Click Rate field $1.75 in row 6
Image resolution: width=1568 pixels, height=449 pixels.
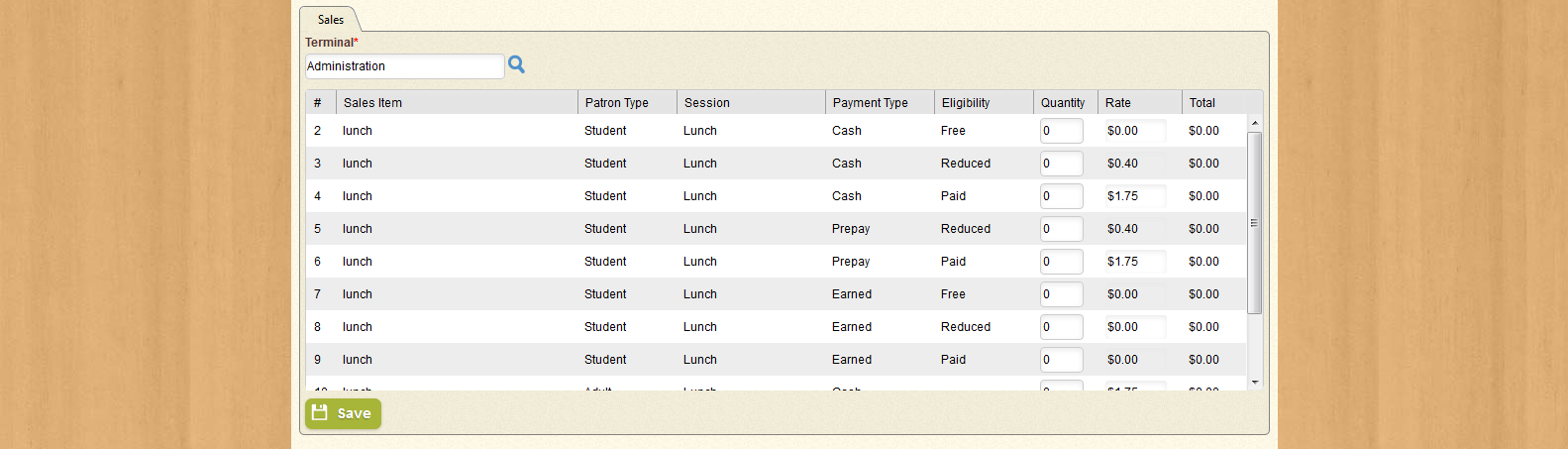click(1135, 262)
